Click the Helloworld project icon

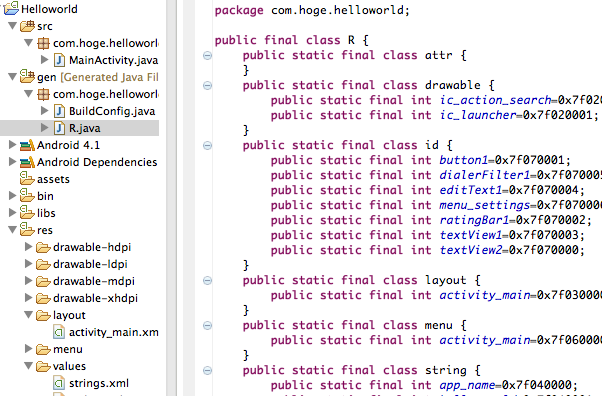[x=11, y=8]
